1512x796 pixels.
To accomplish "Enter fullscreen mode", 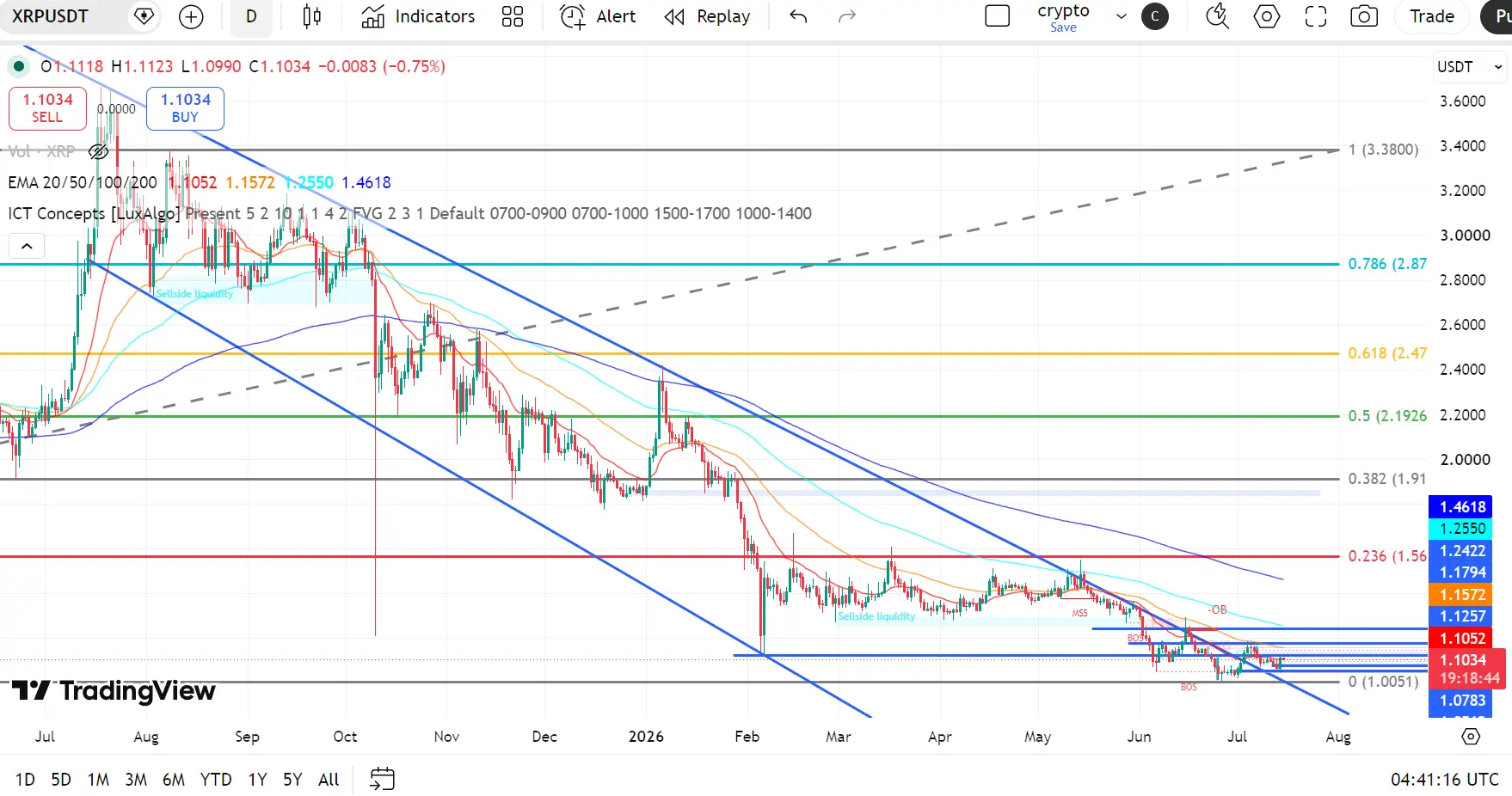I will [1316, 16].
